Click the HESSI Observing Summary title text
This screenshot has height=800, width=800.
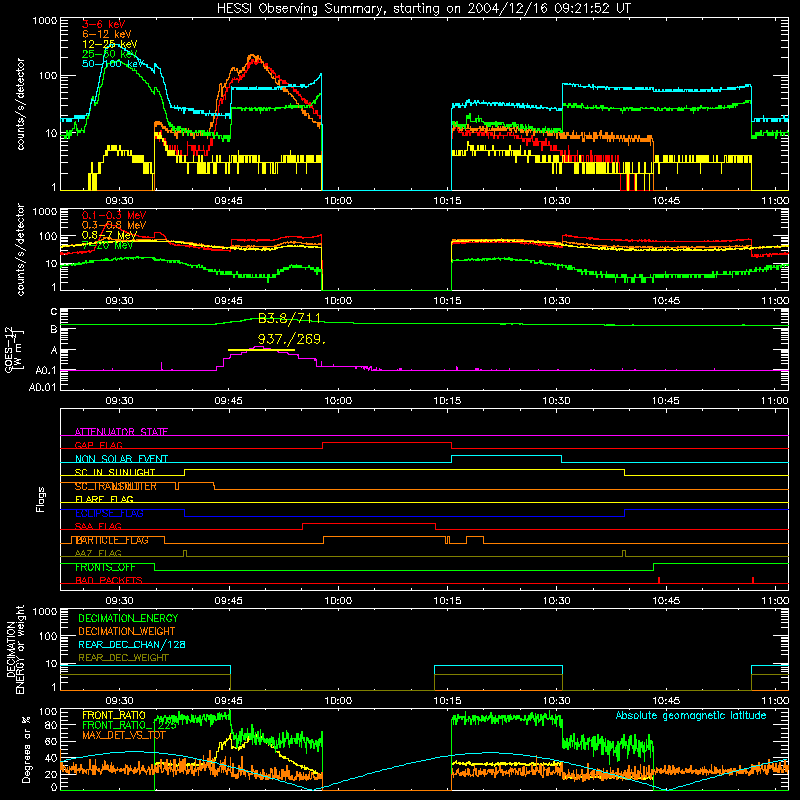423,9
